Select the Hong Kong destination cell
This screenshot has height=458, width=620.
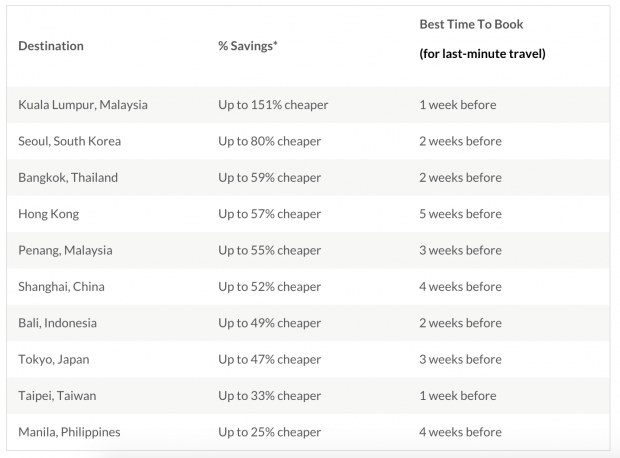[x=48, y=214]
